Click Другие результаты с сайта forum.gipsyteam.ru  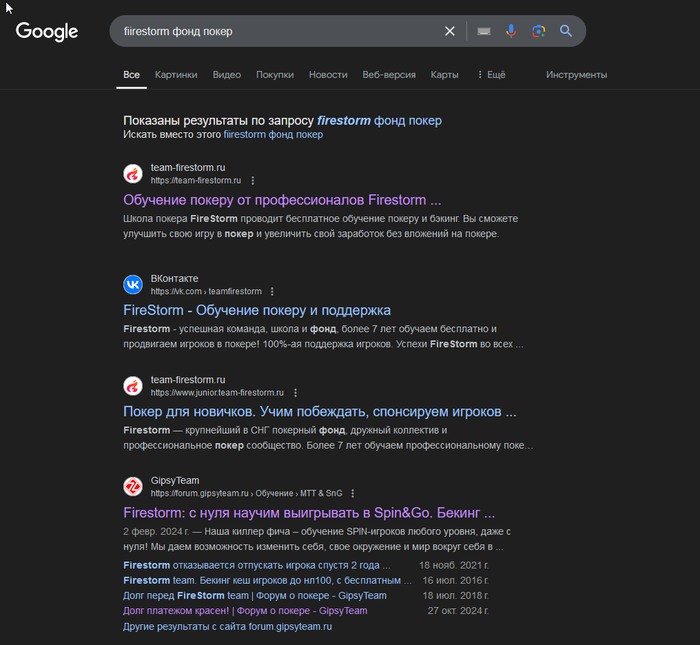(x=228, y=626)
